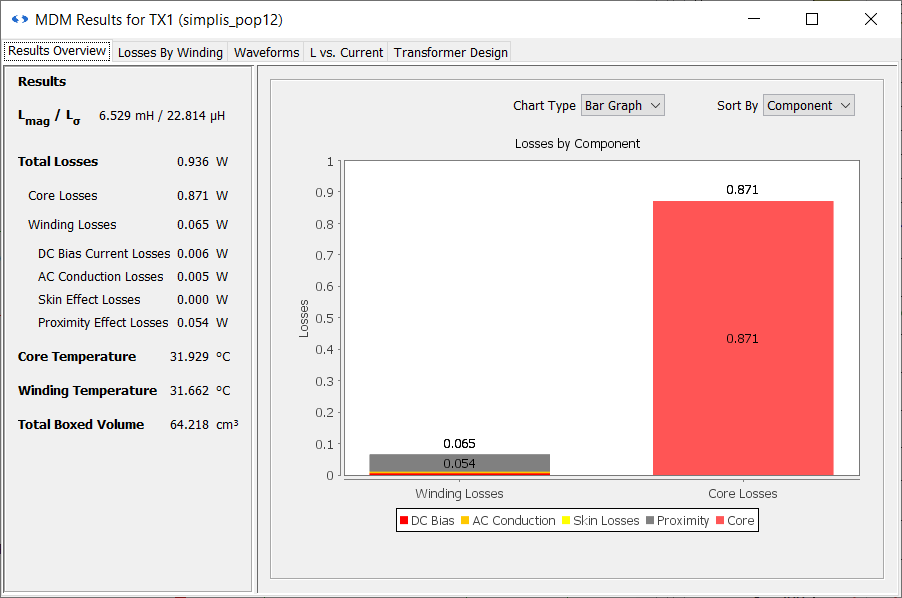Minimize the MDM Results window
The width and height of the screenshot is (902, 598).
click(755, 19)
